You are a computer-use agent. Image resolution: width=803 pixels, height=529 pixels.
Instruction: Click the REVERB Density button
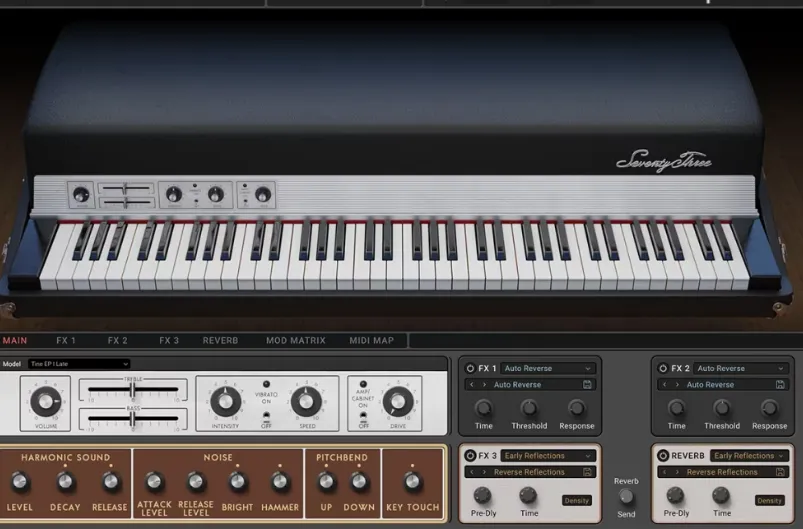click(x=770, y=500)
